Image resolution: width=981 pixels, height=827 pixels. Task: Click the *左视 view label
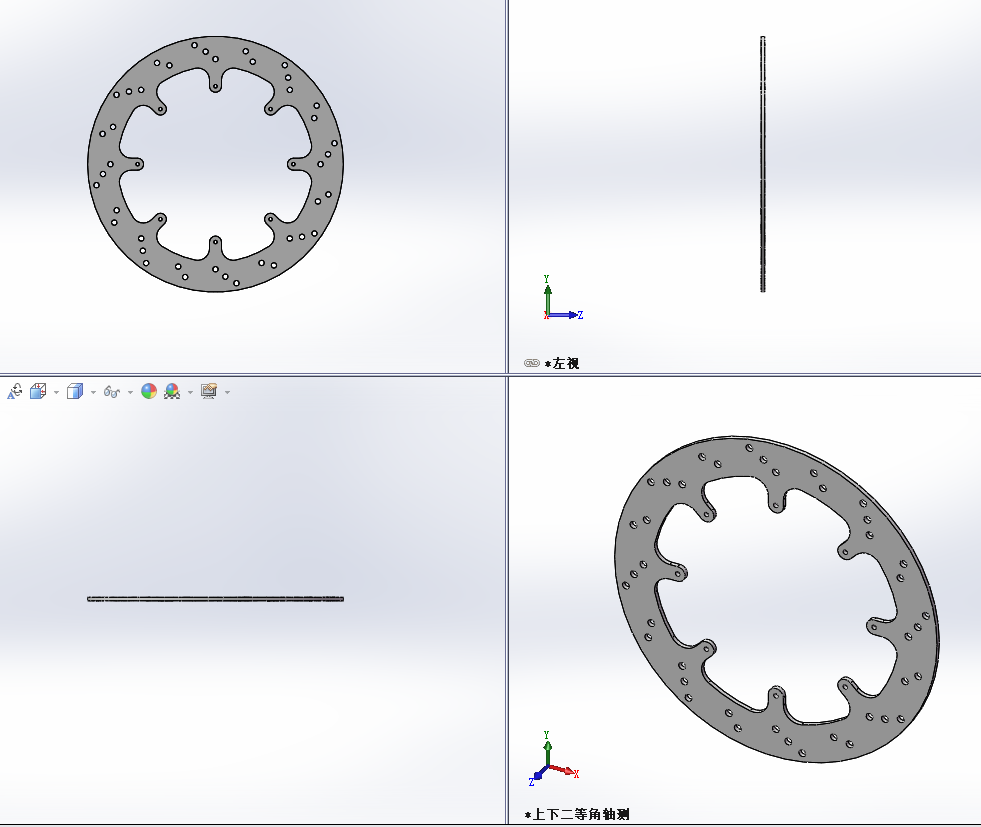click(561, 363)
